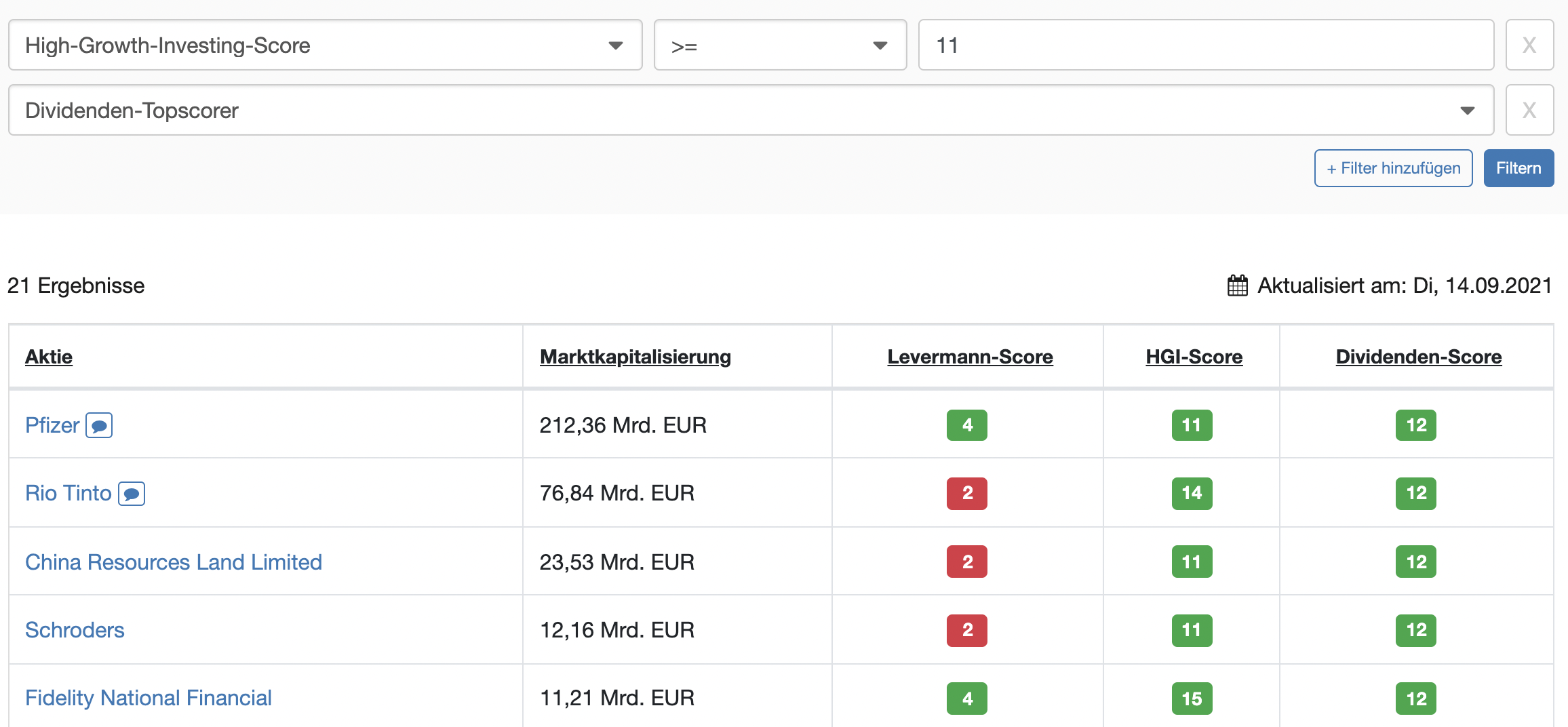Open Fidelity National Financial link
The height and width of the screenshot is (727, 1568).
coord(149,698)
